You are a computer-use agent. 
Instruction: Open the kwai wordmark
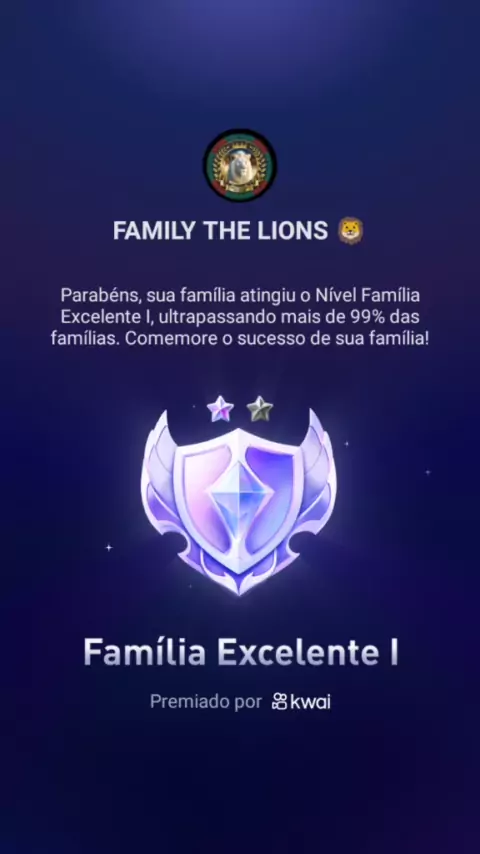click(311, 702)
